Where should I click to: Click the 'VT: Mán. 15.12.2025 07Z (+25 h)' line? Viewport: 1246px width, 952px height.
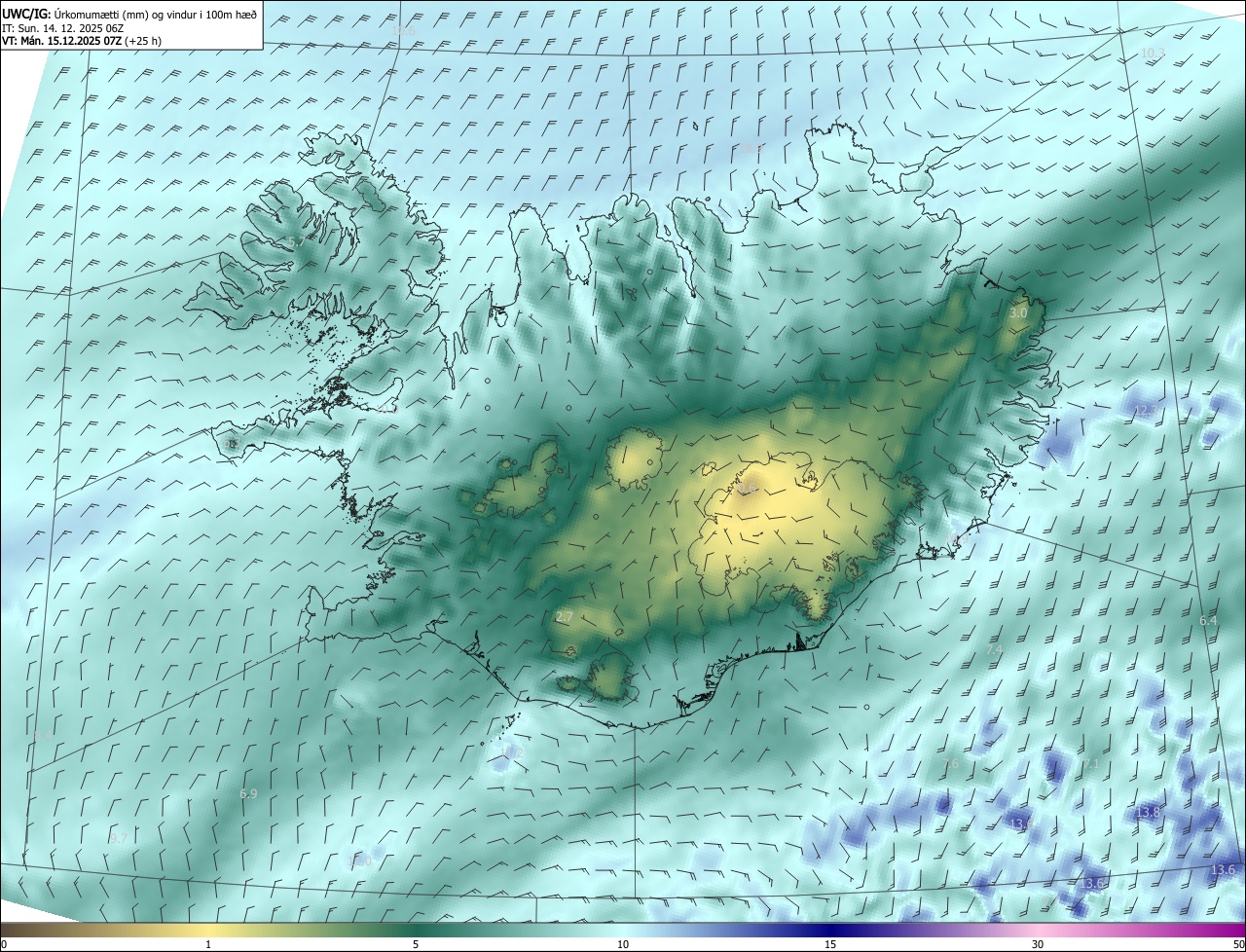(82, 41)
